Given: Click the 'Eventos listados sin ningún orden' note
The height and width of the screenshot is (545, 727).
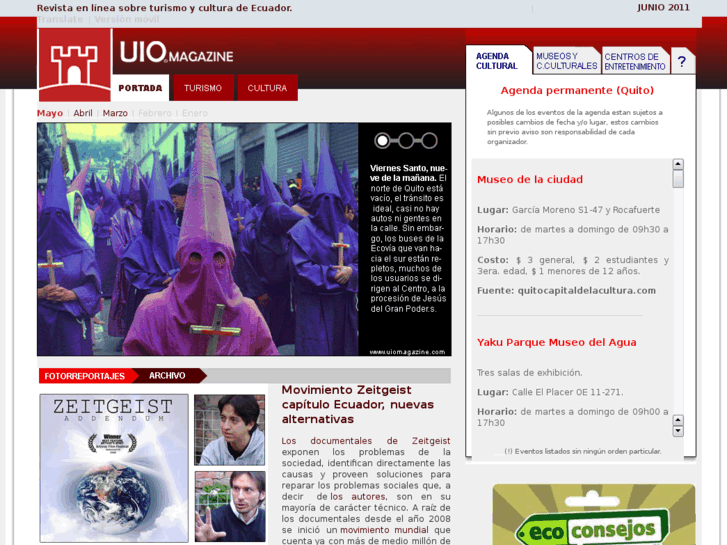Looking at the screenshot, I should [x=583, y=451].
